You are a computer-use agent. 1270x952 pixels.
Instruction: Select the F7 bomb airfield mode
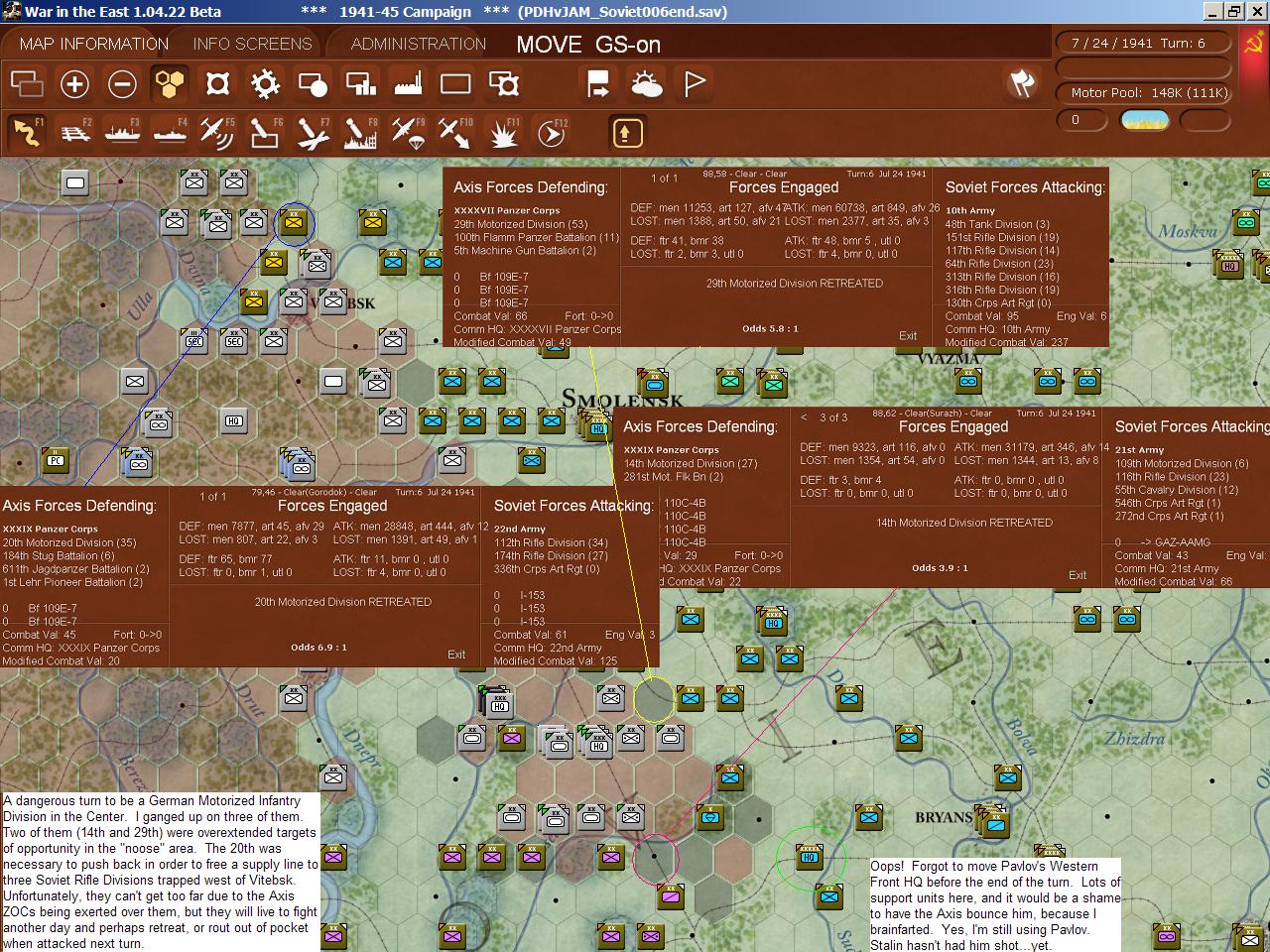pos(313,132)
